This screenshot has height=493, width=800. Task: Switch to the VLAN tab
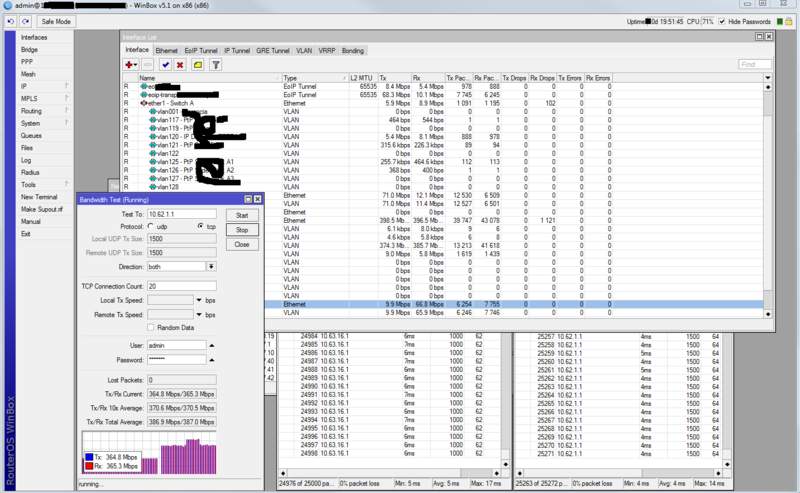click(x=304, y=51)
